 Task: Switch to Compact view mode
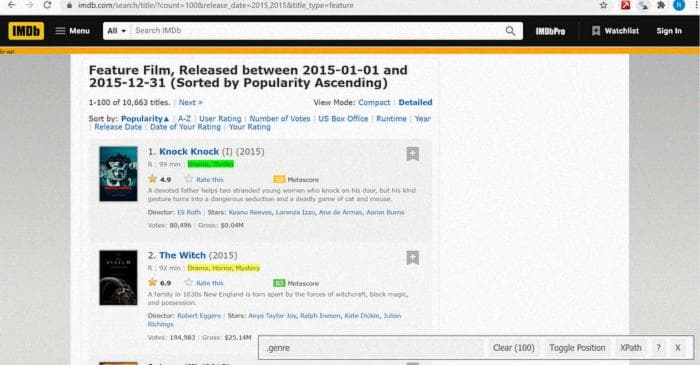tap(374, 102)
